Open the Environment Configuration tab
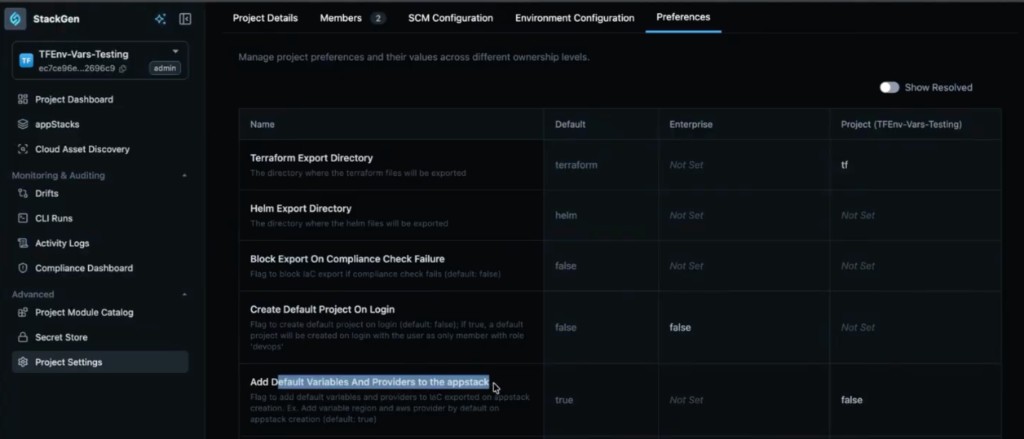Screen dimensions: 1024x439 [575, 18]
